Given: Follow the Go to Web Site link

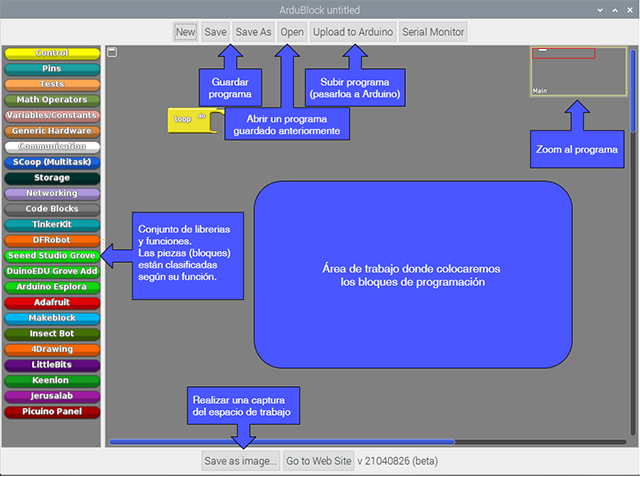Looking at the screenshot, I should pyautogui.click(x=318, y=461).
